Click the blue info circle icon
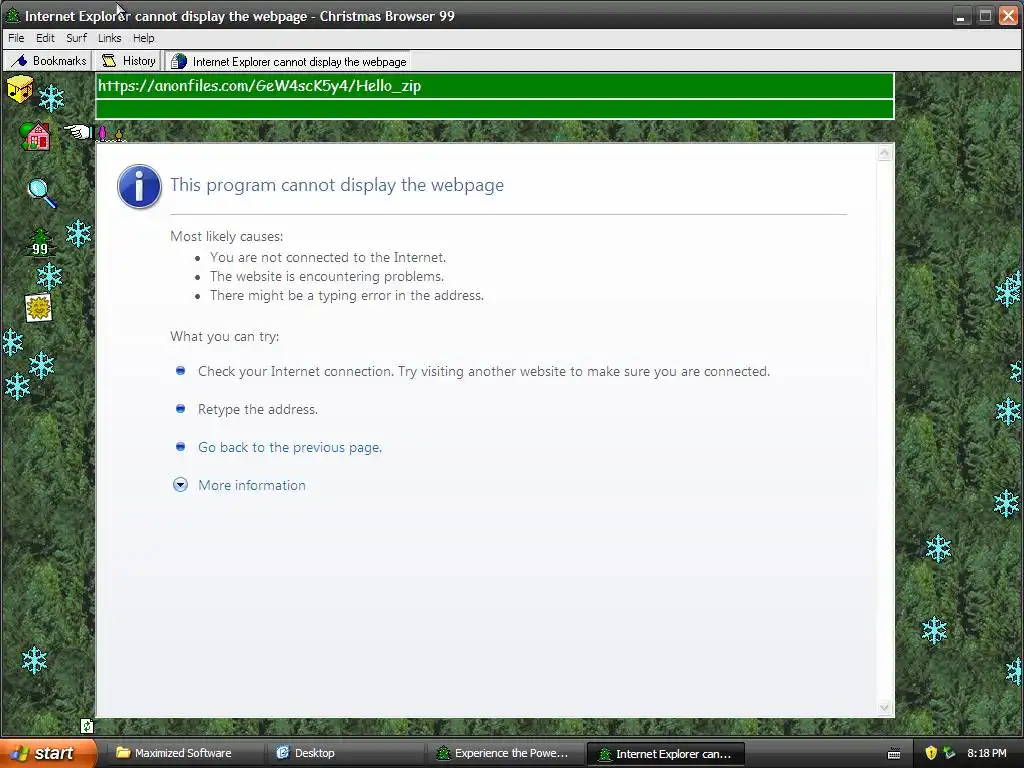Screen dimensions: 1024x768 [139, 186]
